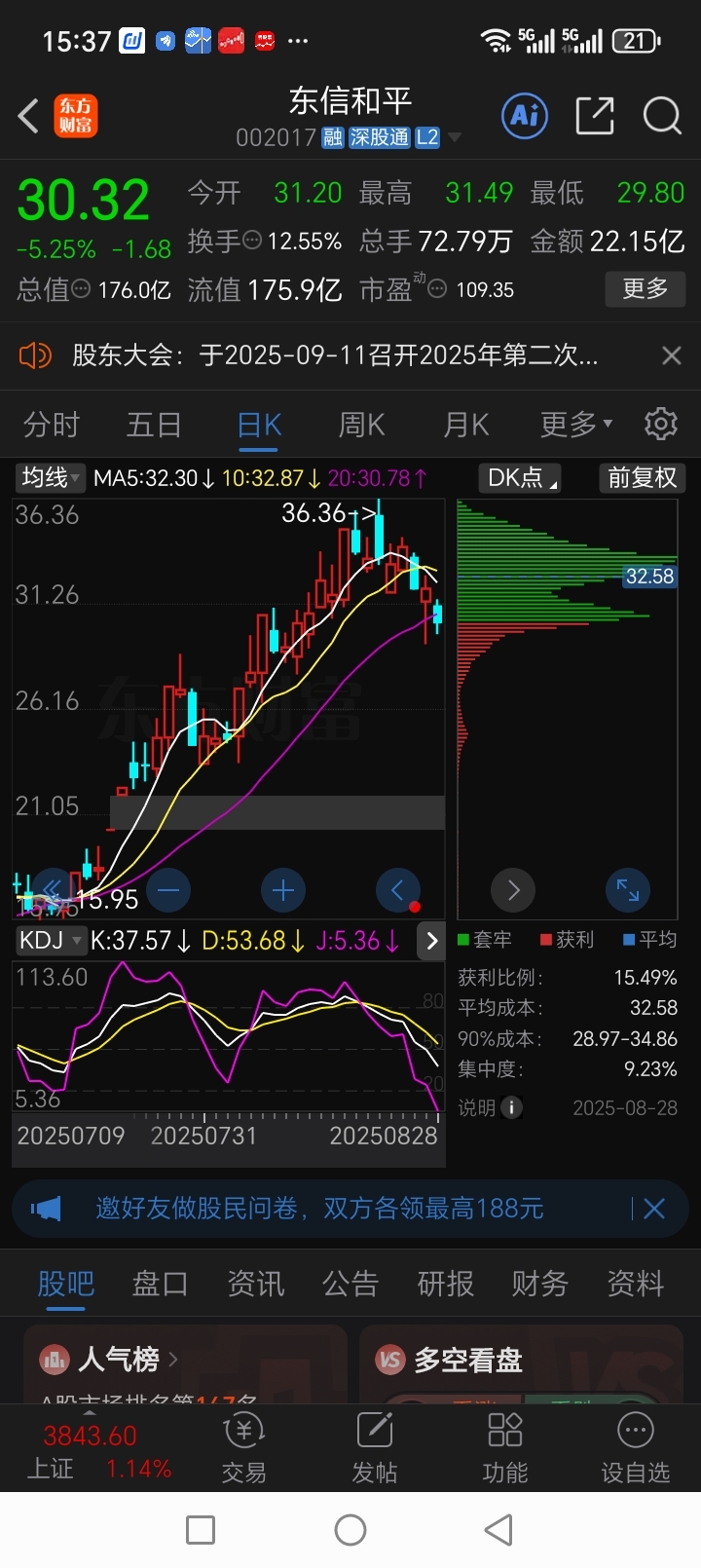Open the Eastmoney app logo
Viewport: 701px width, 1568px height.
coord(76,116)
